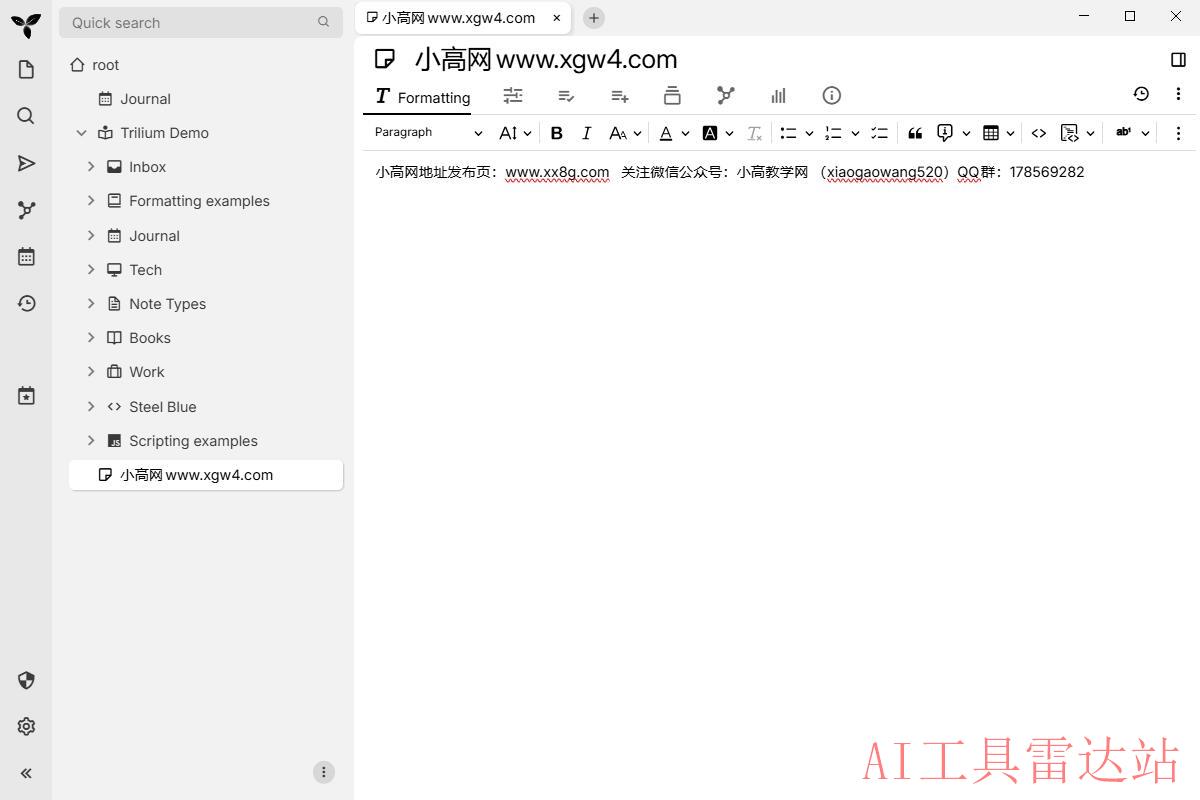Change note icon beside the title
Viewport: 1200px width, 800px height.
click(385, 60)
